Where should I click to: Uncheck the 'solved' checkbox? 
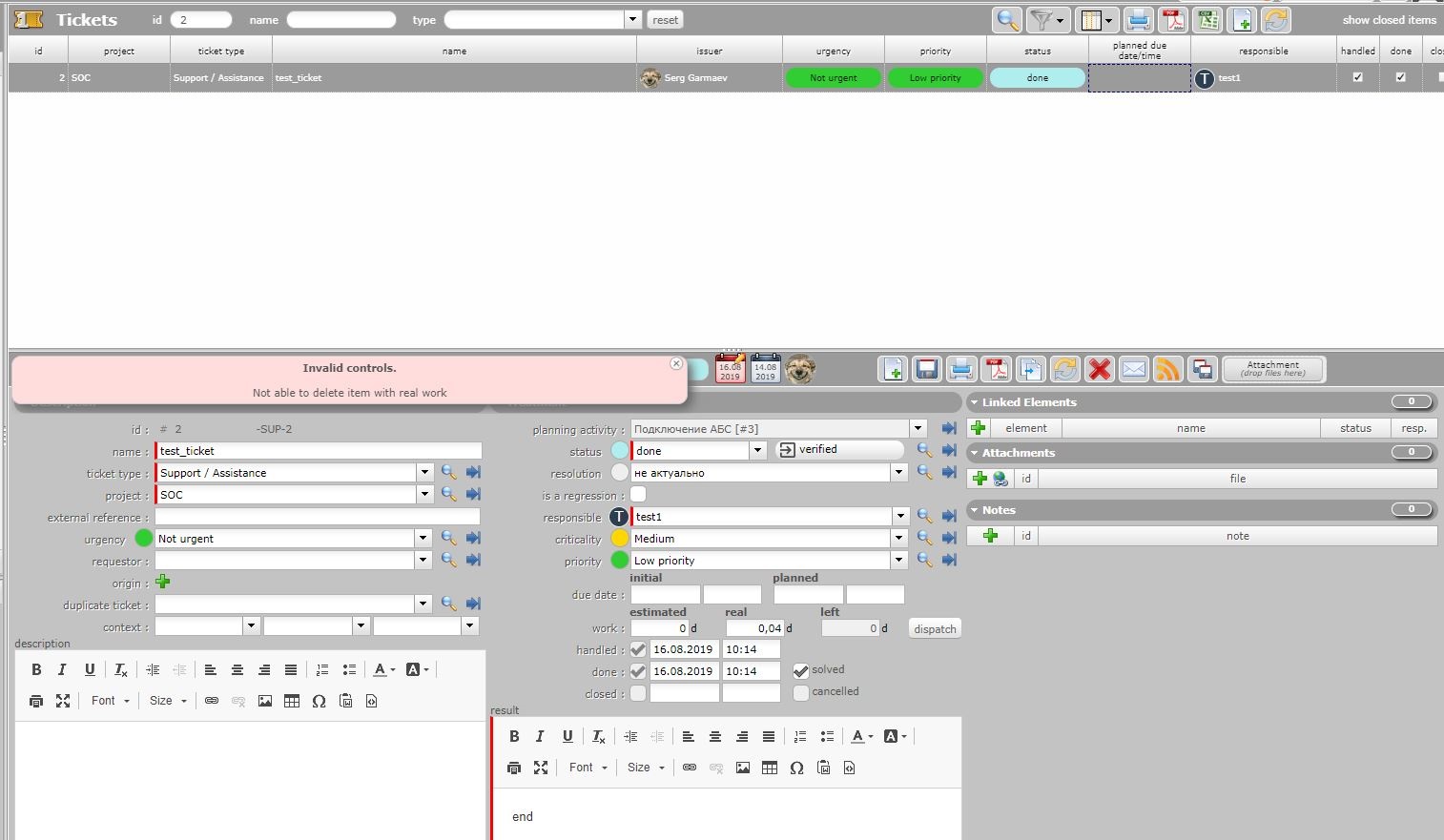pos(800,671)
